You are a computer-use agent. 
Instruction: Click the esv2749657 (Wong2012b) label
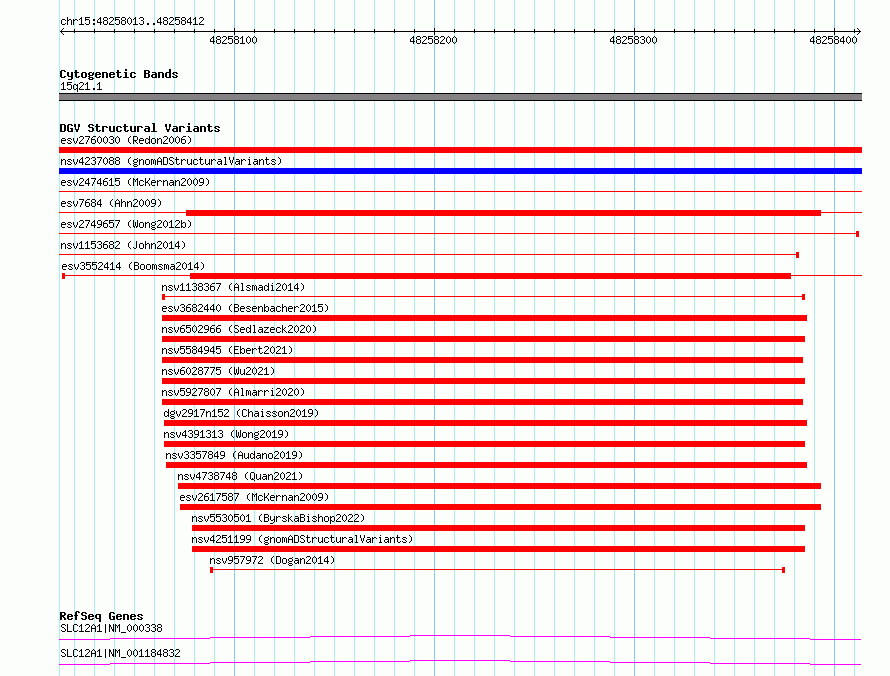click(x=126, y=224)
